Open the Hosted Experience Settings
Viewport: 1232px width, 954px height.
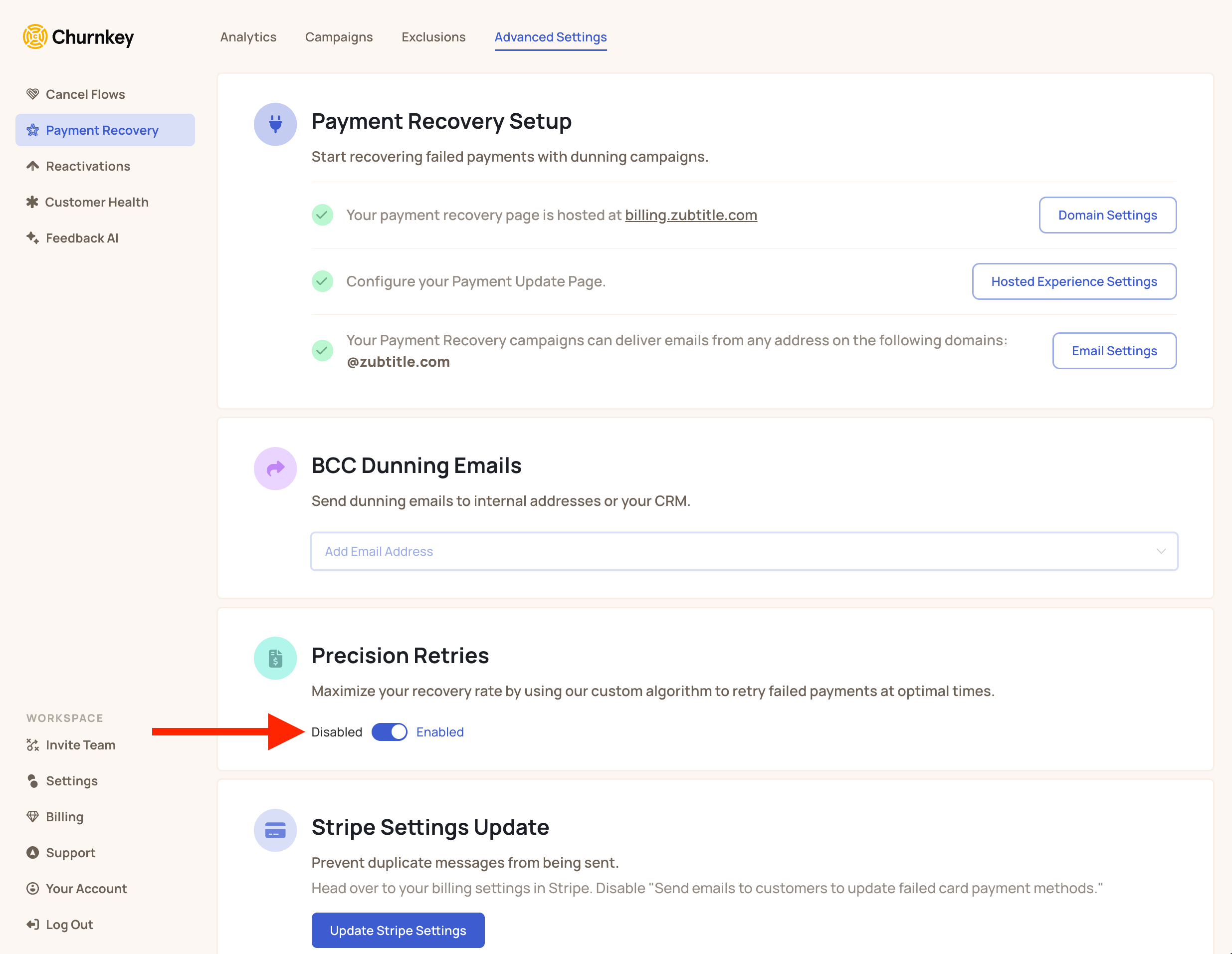[x=1073, y=281]
